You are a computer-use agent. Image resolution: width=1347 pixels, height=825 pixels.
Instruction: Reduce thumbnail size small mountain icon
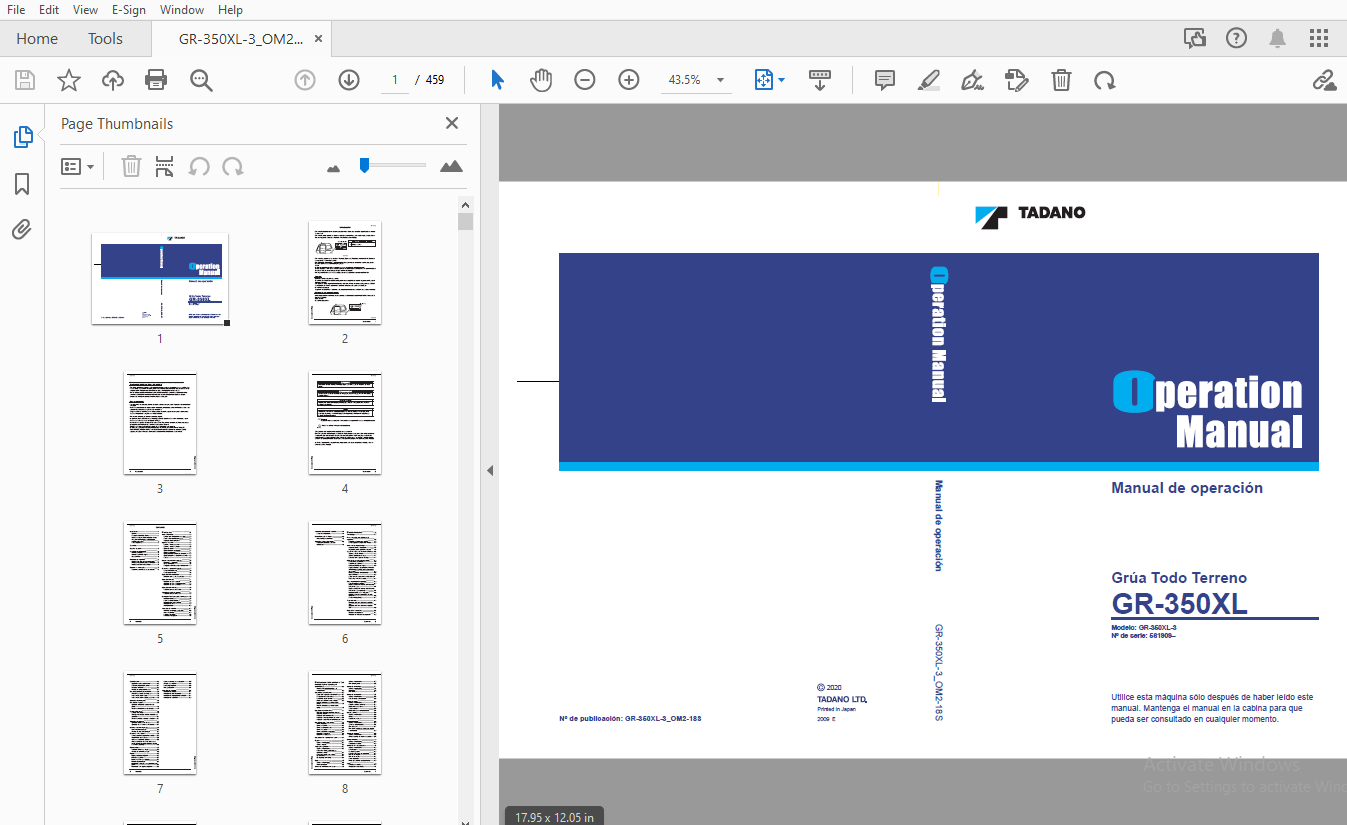pyautogui.click(x=334, y=168)
